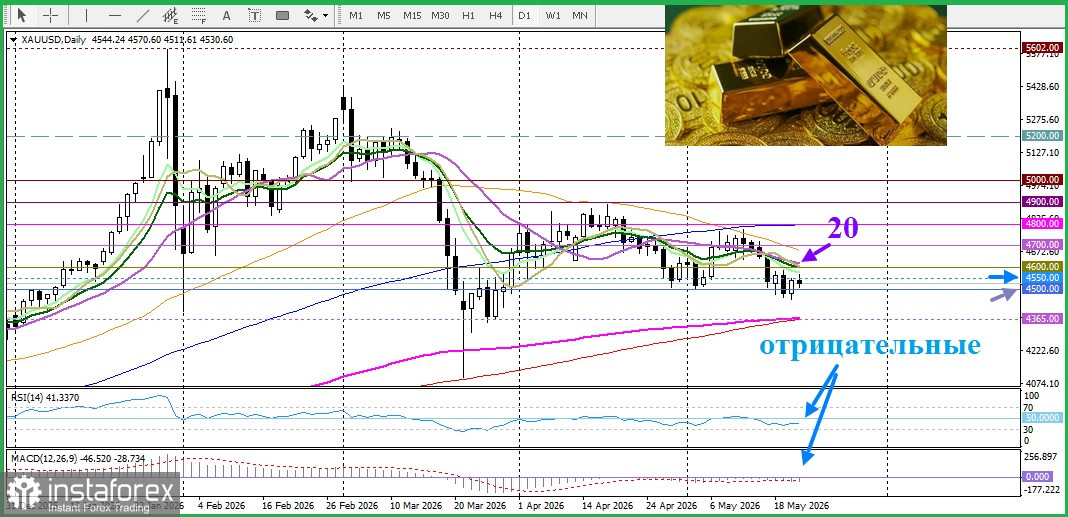The height and width of the screenshot is (517, 1068).
Task: Select the D1 timeframe
Action: coord(524,15)
